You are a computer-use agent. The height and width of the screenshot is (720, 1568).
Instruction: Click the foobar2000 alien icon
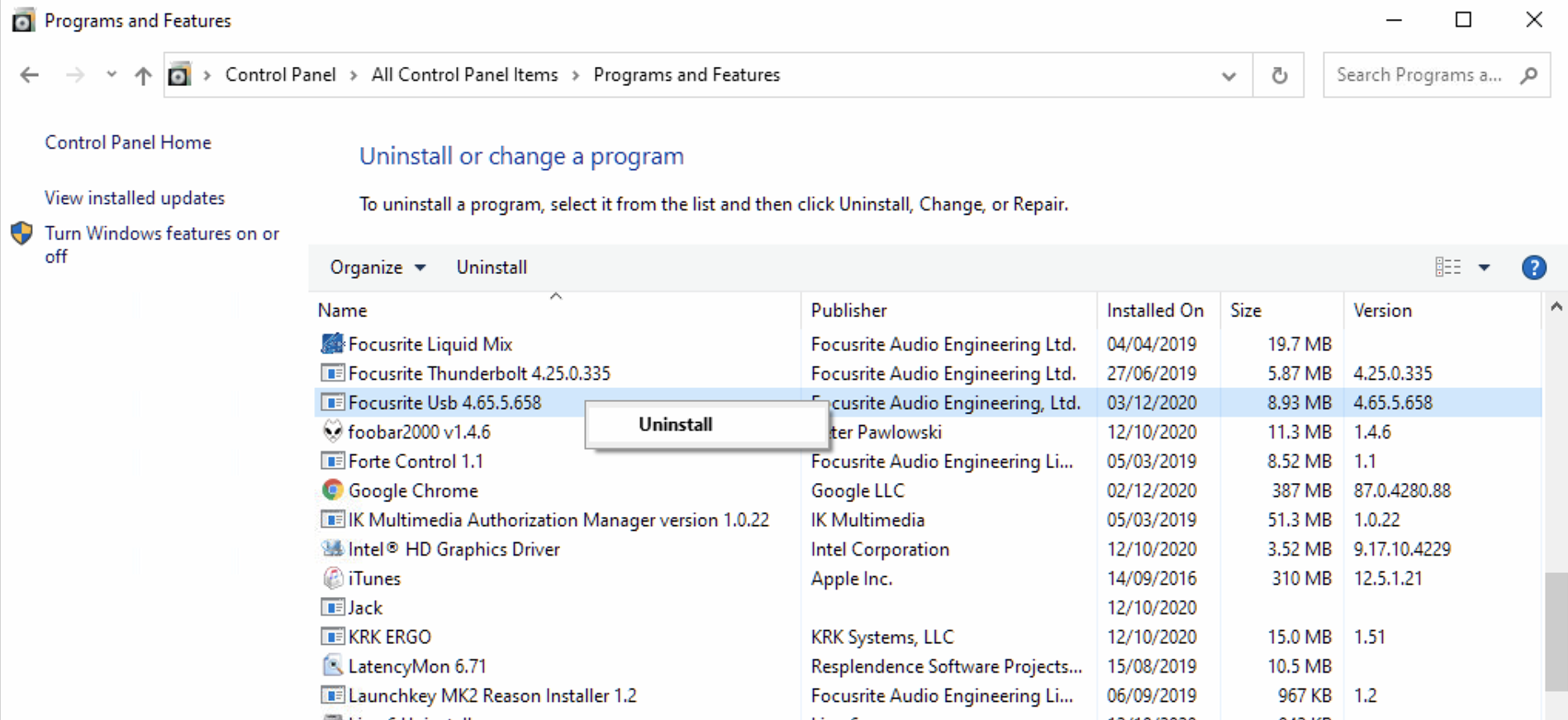pyautogui.click(x=332, y=431)
